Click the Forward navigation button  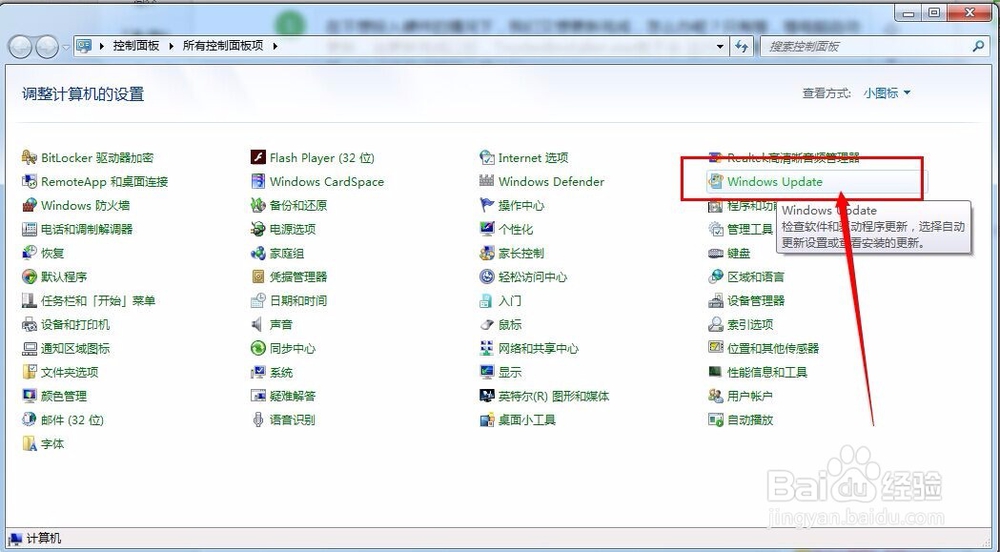tap(47, 47)
